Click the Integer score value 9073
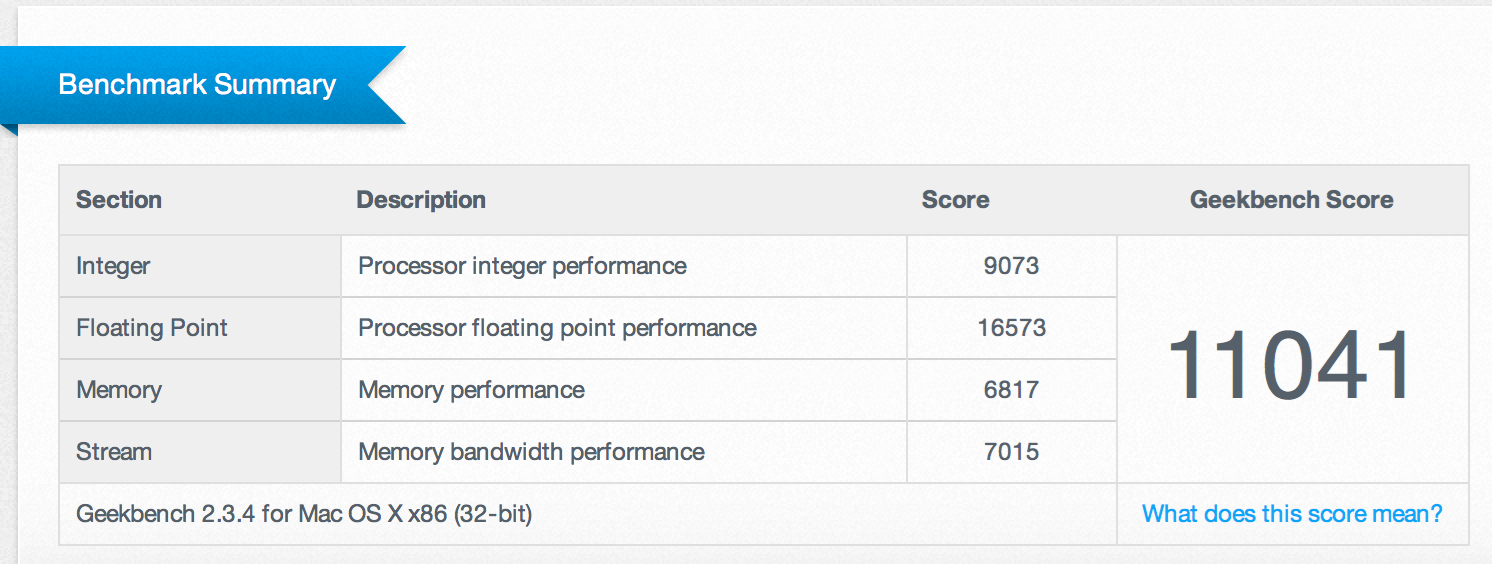The height and width of the screenshot is (564, 1492). (1011, 266)
